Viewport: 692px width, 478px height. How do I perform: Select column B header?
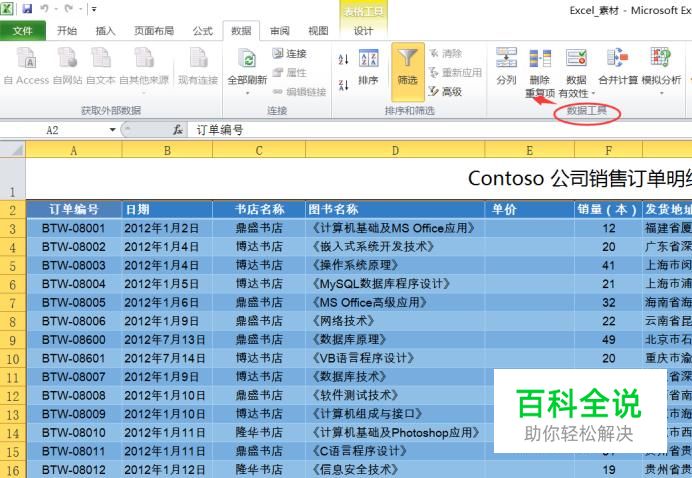(x=167, y=151)
